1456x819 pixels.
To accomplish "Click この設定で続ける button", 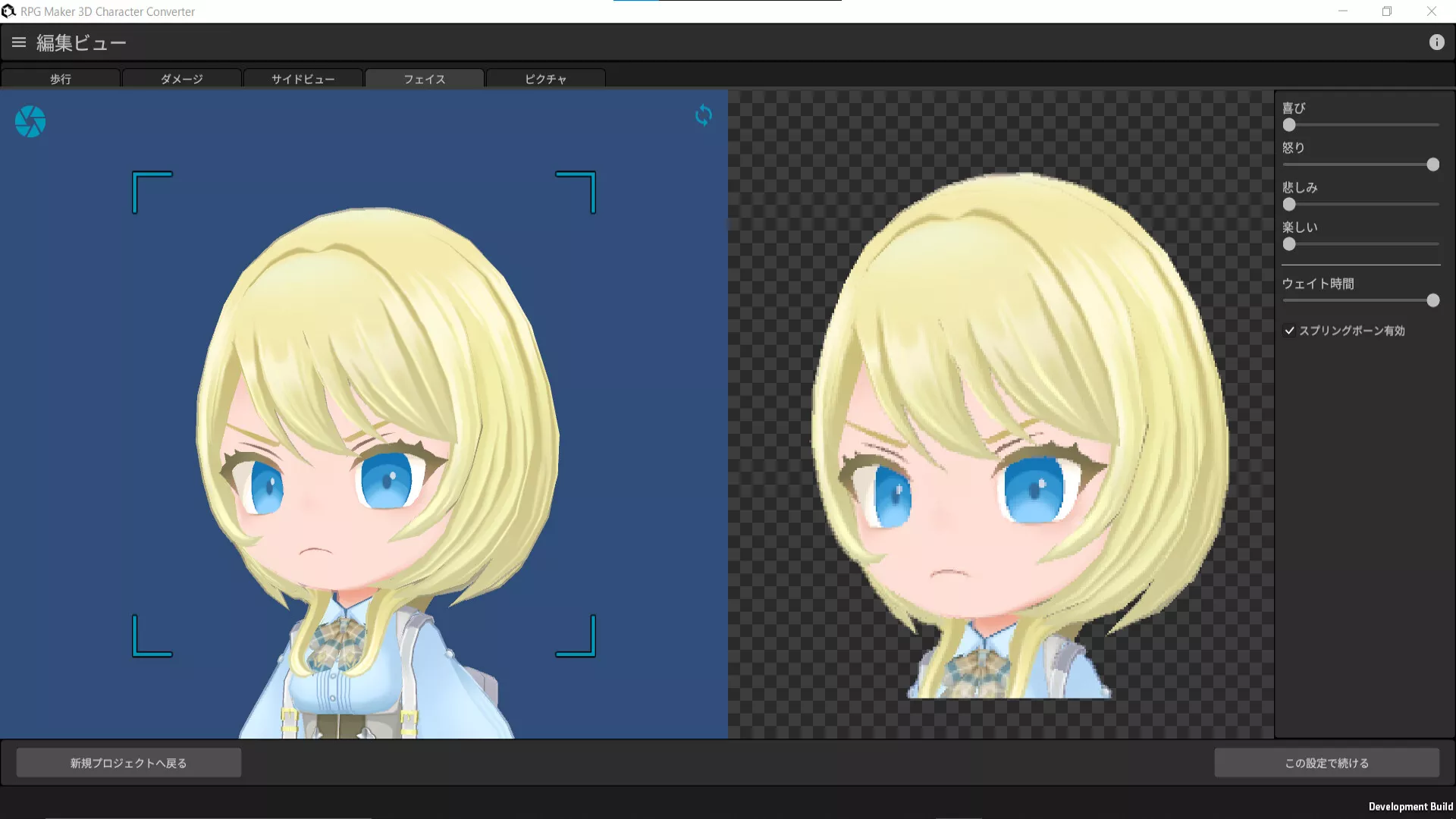I will pyautogui.click(x=1326, y=763).
